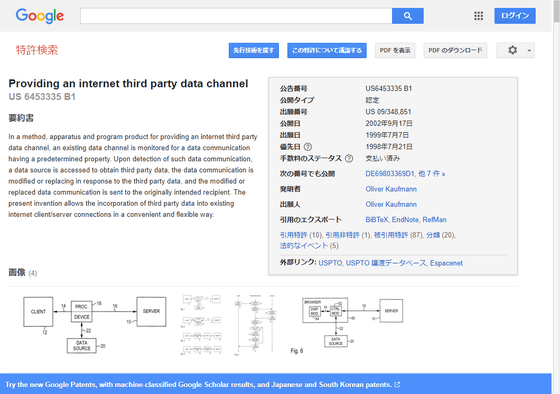Click the fee status help icon
The image size is (560, 394).
tap(349, 159)
